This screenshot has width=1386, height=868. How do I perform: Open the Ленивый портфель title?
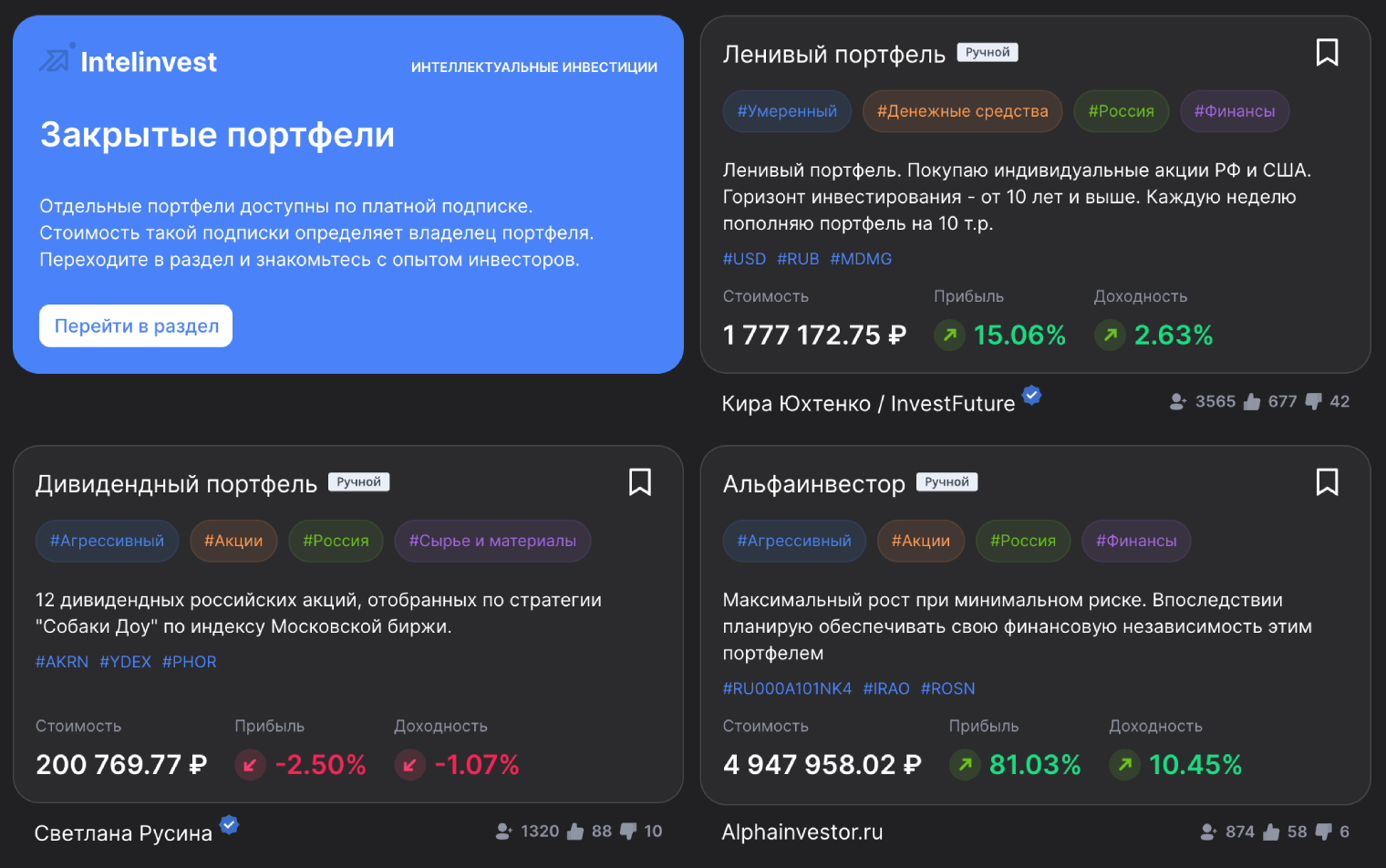[x=833, y=55]
